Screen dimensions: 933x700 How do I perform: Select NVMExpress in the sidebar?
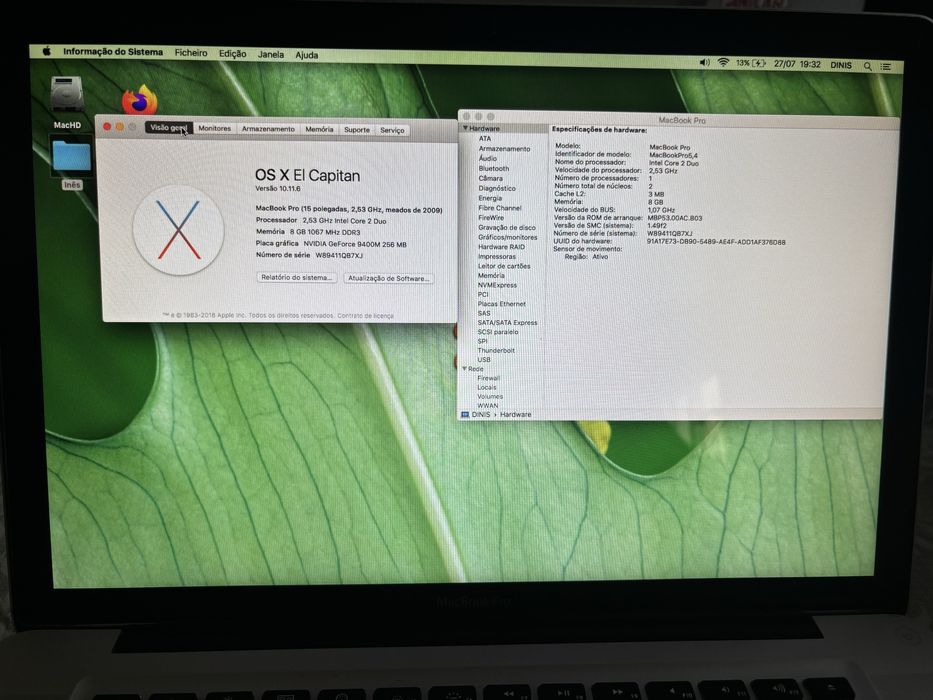point(497,285)
